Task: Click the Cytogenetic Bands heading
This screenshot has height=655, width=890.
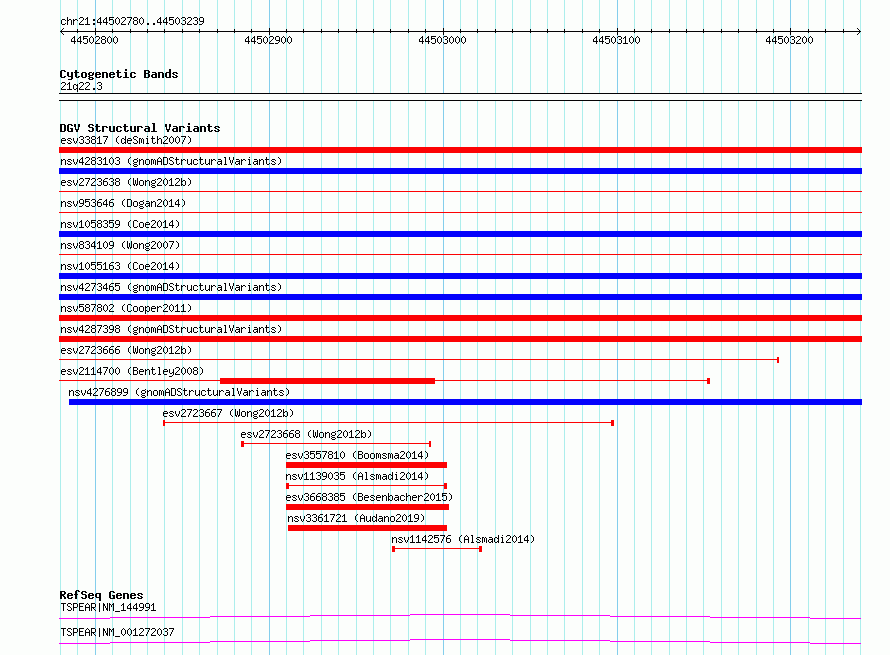Action: click(x=119, y=74)
